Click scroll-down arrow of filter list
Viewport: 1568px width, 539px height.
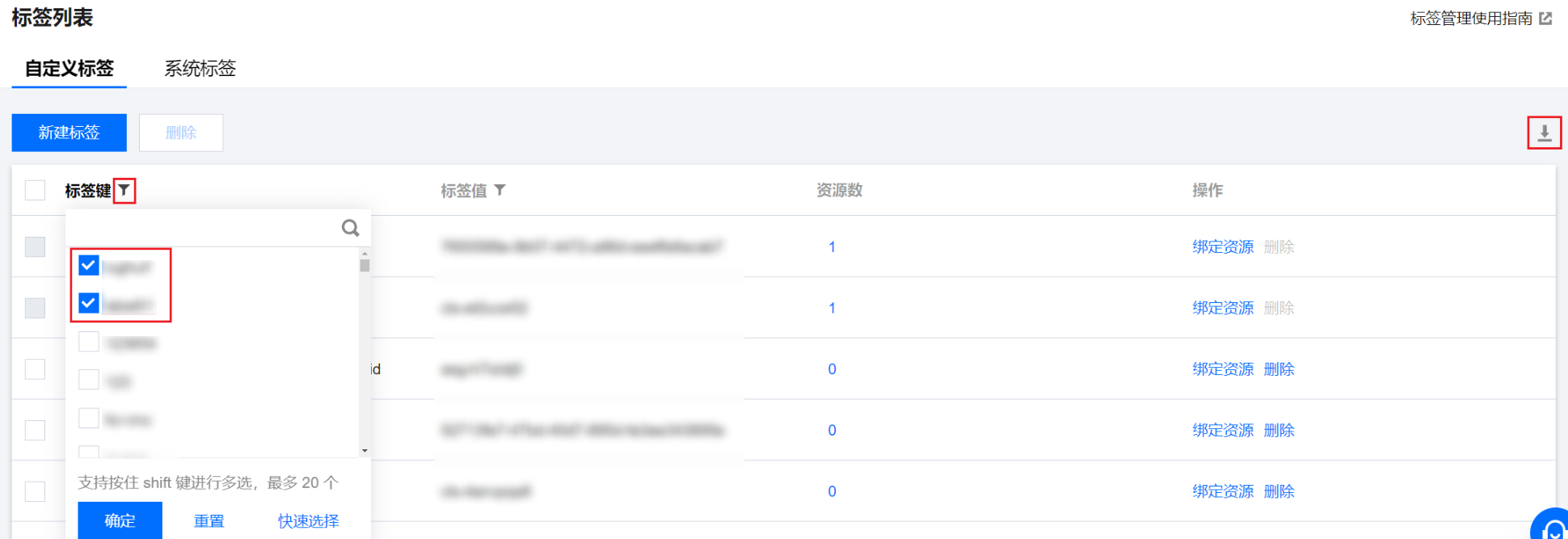point(365,451)
